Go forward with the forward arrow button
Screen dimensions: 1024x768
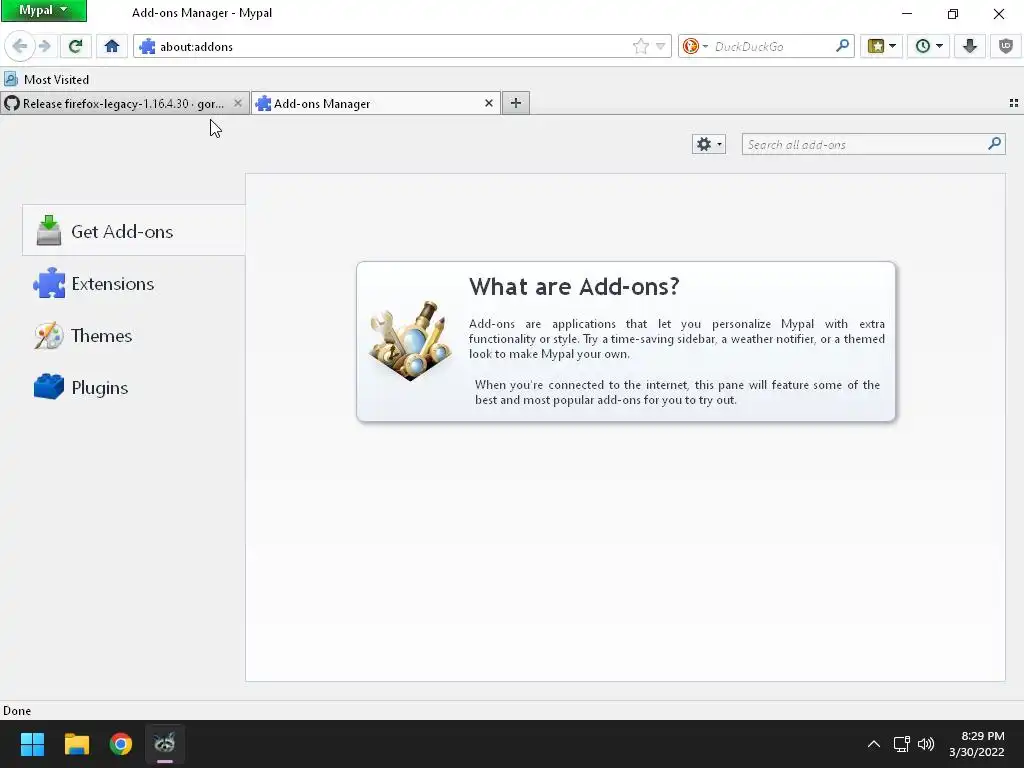[44, 46]
